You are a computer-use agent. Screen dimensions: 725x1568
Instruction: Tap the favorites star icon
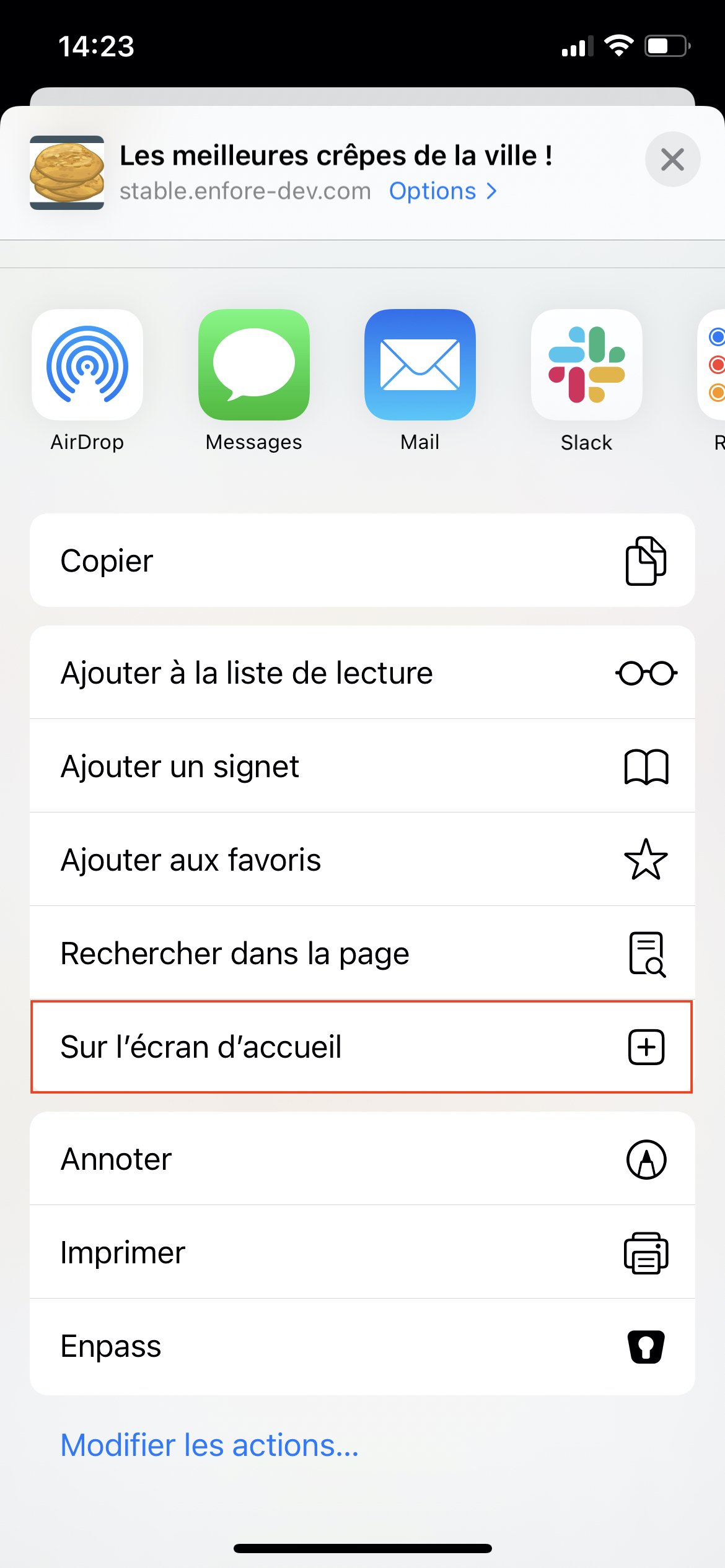tap(646, 860)
